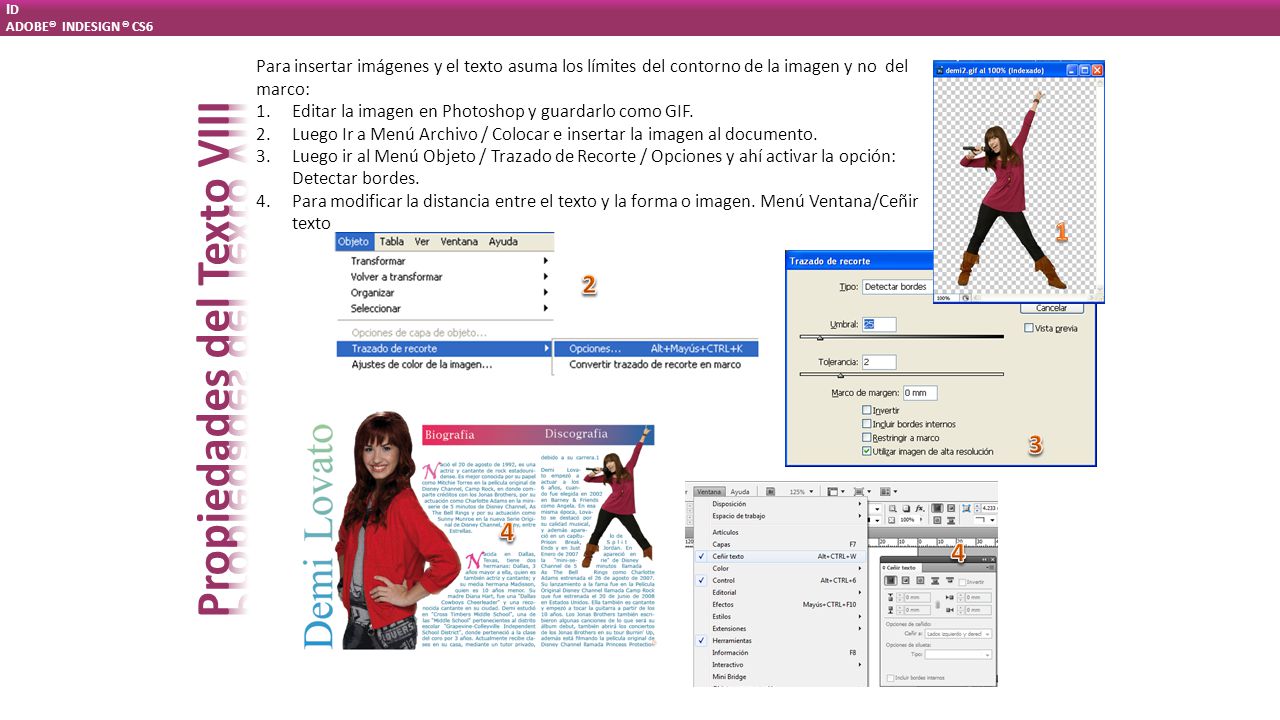Viewport: 1280px width, 720px height.
Task: Click the fx effects icon in control bar
Action: click(x=920, y=508)
